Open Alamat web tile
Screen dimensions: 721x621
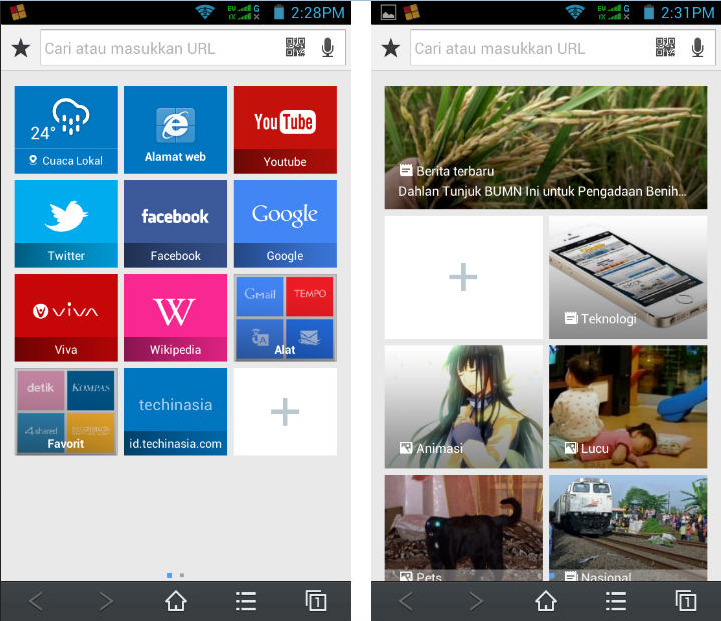click(x=175, y=130)
